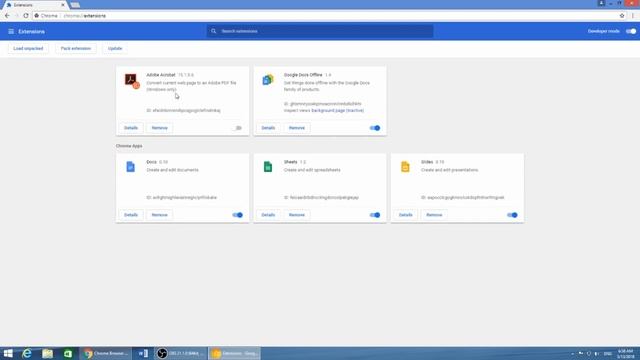The height and width of the screenshot is (360, 640).
Task: Open a new tab
Action: tap(75, 5)
